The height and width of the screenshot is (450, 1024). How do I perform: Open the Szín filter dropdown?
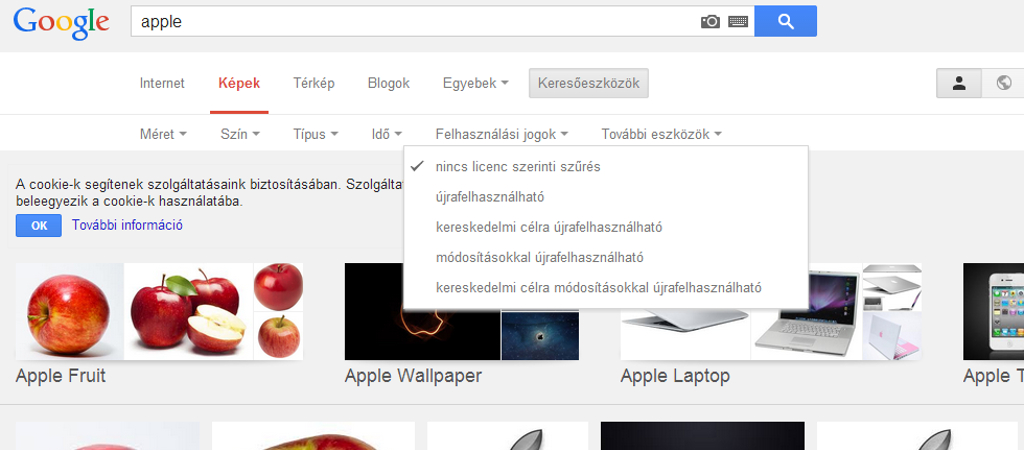coord(240,135)
